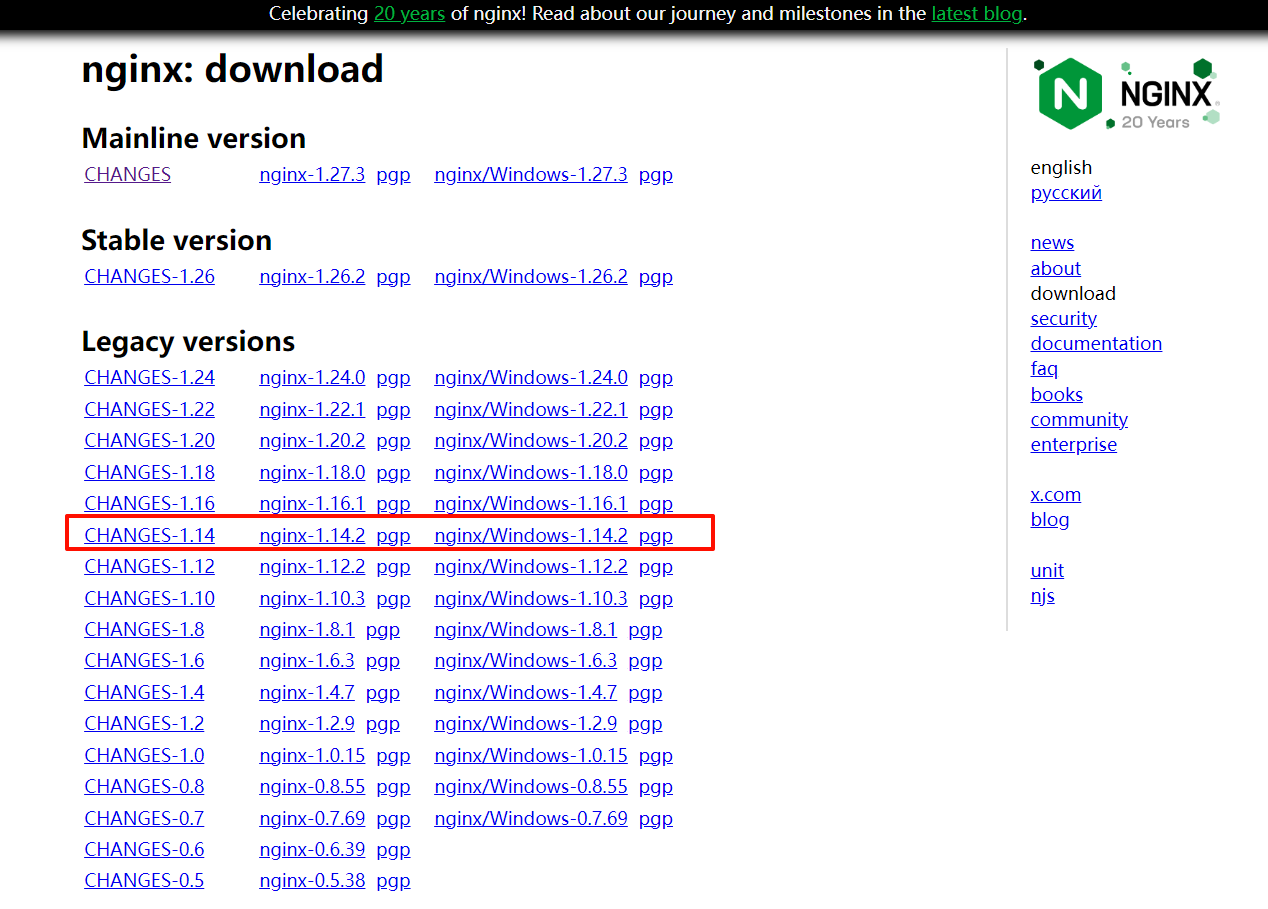Viewport: 1268px width, 909px height.
Task: Download nginx/Windows-1.4.7
Action: click(526, 692)
